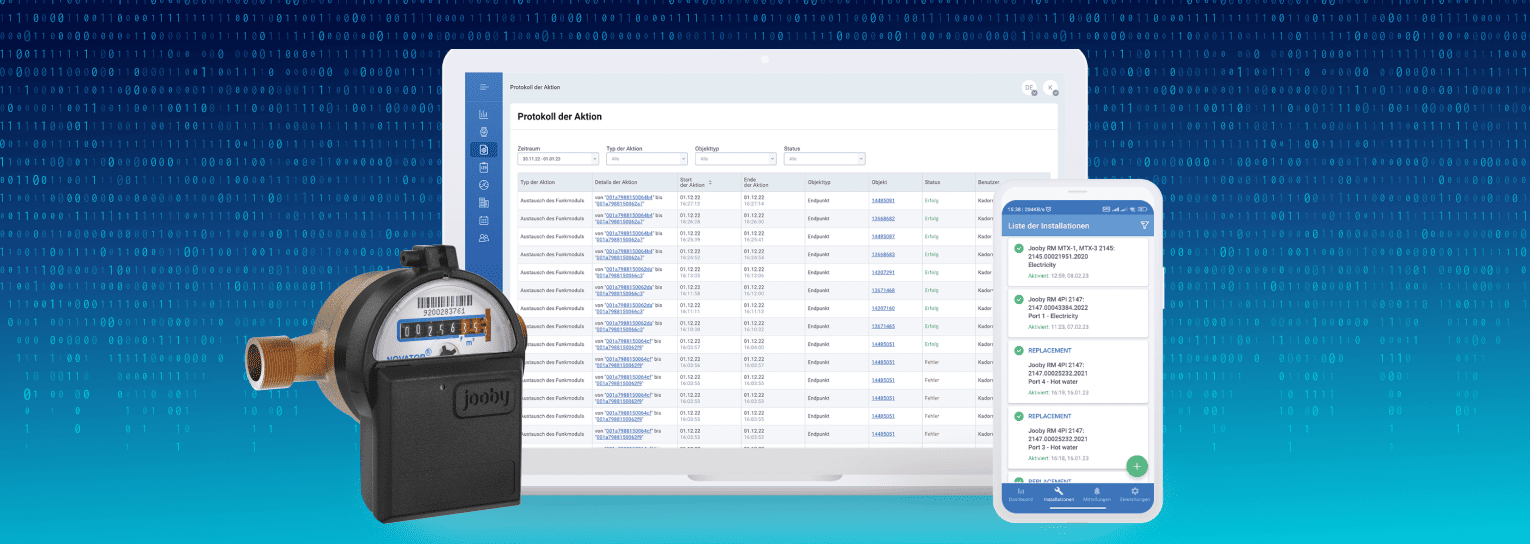Screen dimensions: 1530x544
Task: Tap the filter icon in Liste der Installationen
Action: point(1145,226)
